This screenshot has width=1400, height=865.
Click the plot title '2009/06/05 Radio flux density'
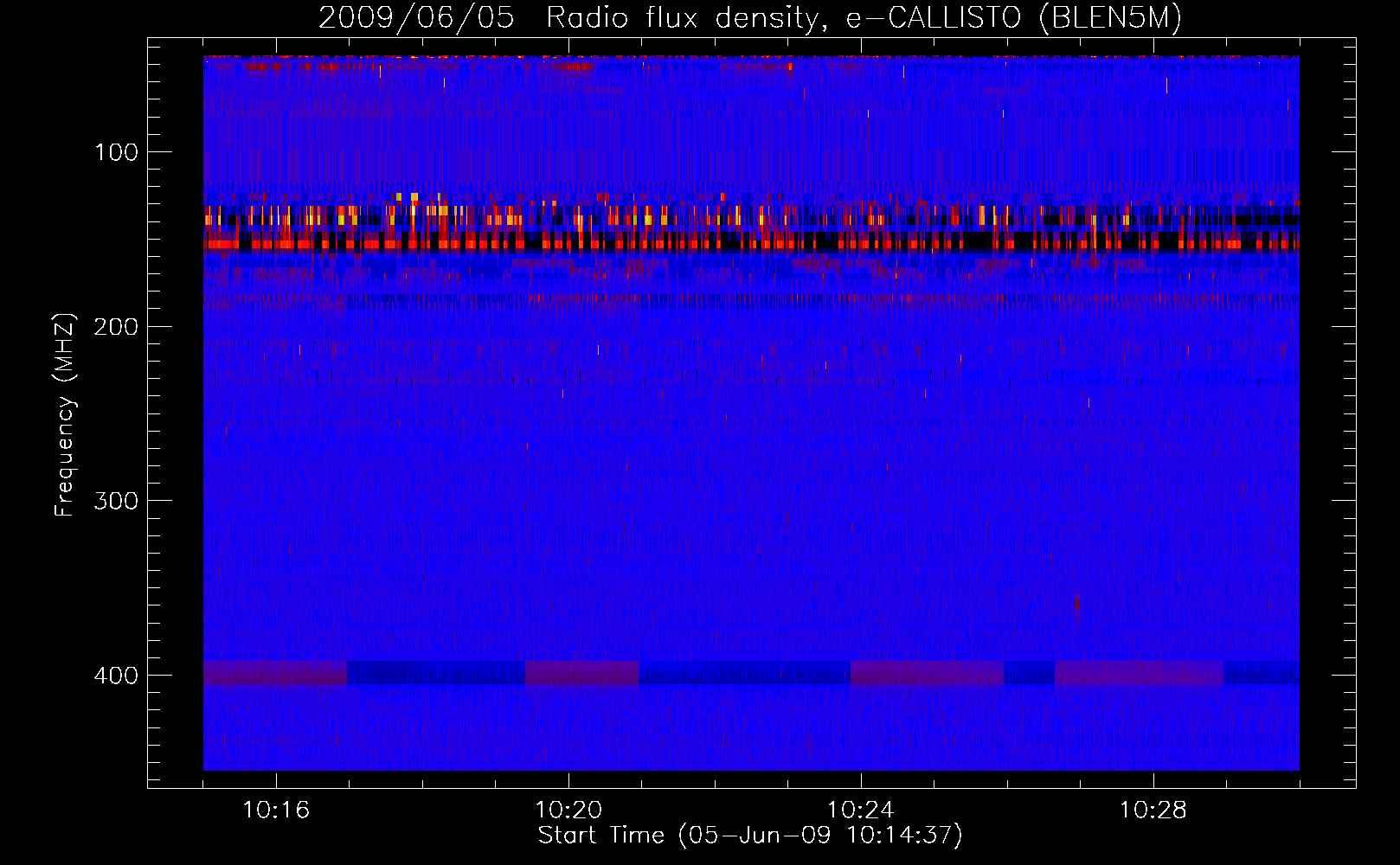point(750,17)
